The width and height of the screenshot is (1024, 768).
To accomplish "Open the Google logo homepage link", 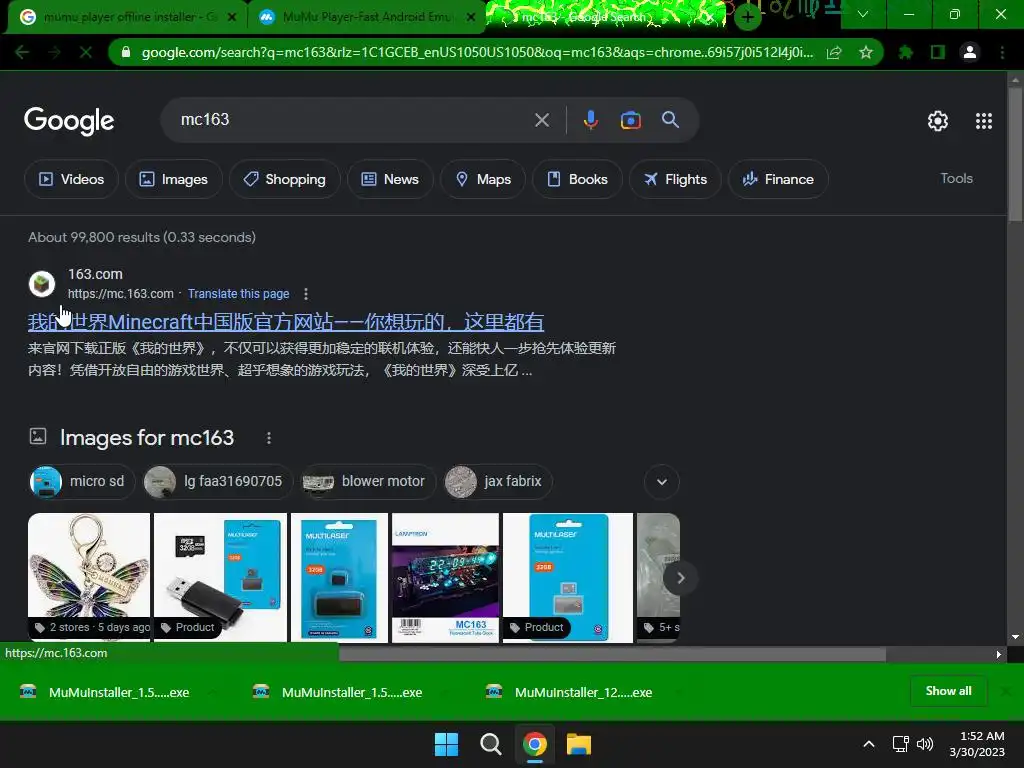I will [69, 121].
